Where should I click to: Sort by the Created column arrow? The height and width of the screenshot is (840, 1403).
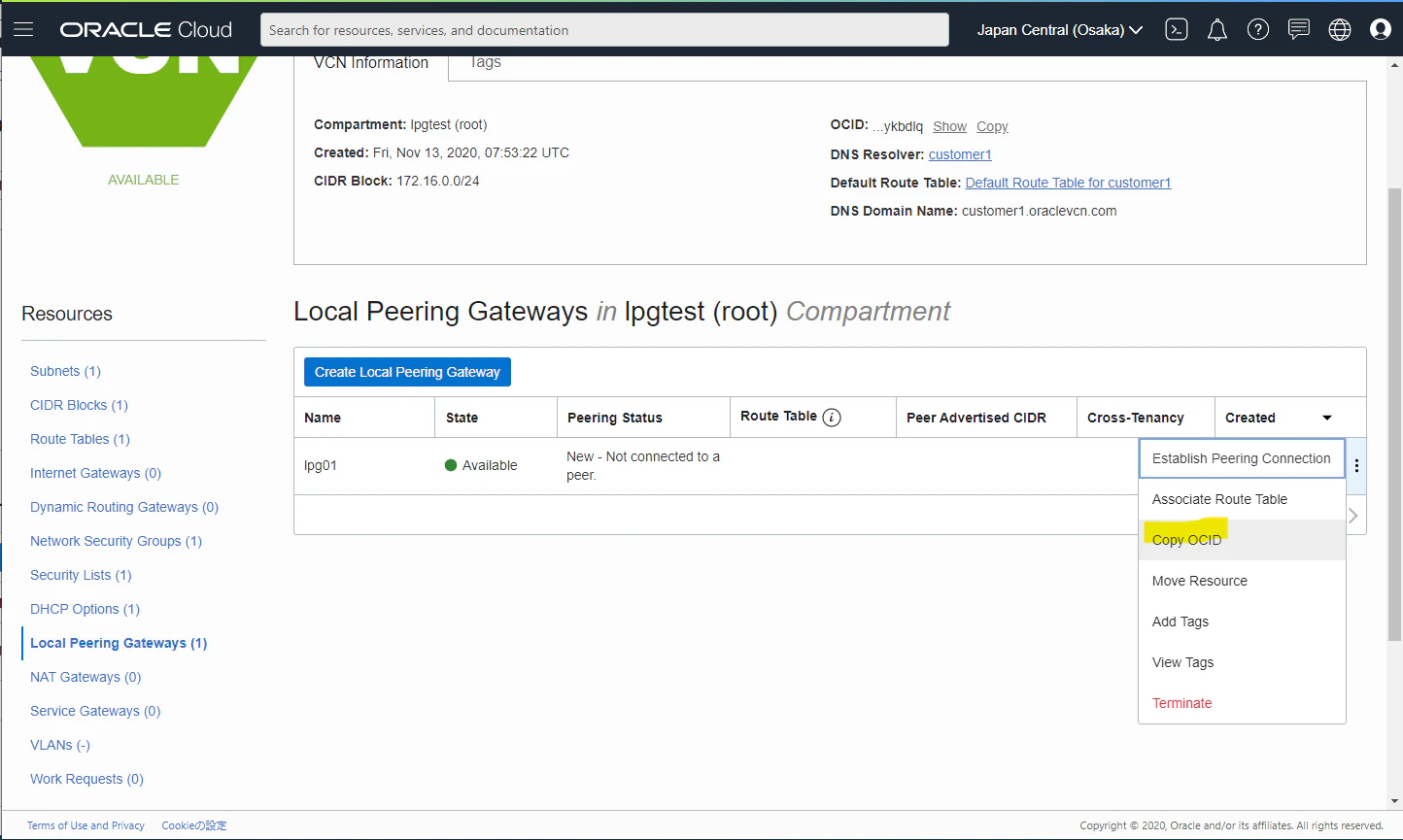(1327, 418)
